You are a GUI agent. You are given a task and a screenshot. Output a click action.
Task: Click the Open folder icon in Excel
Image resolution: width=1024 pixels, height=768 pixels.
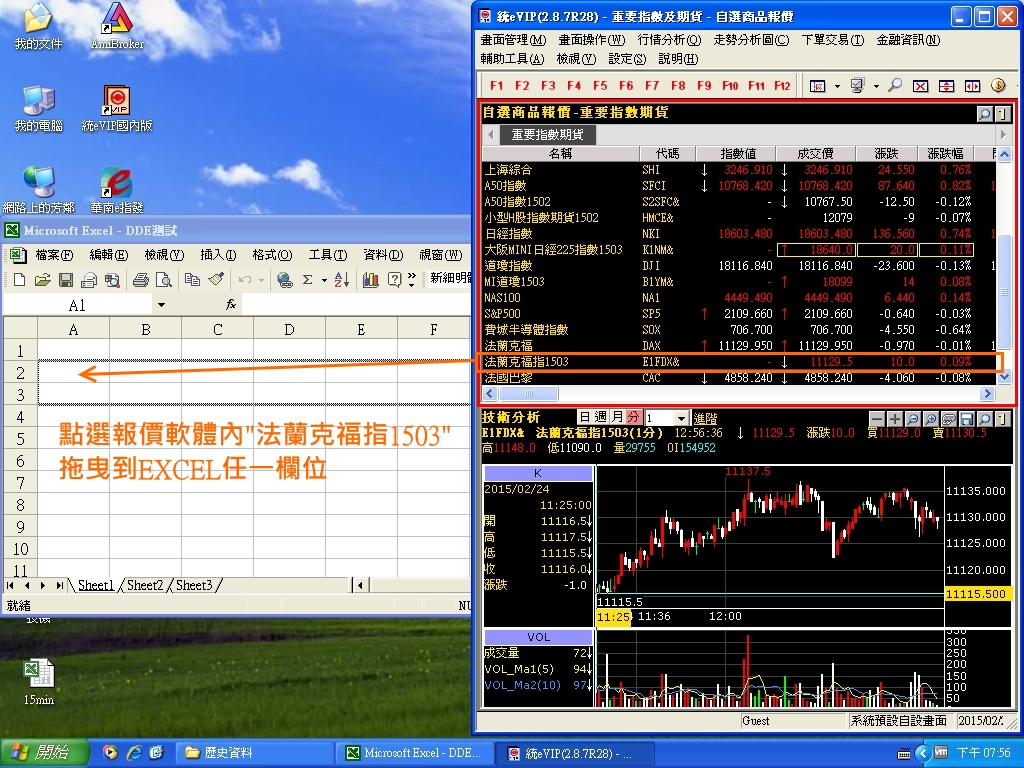42,280
